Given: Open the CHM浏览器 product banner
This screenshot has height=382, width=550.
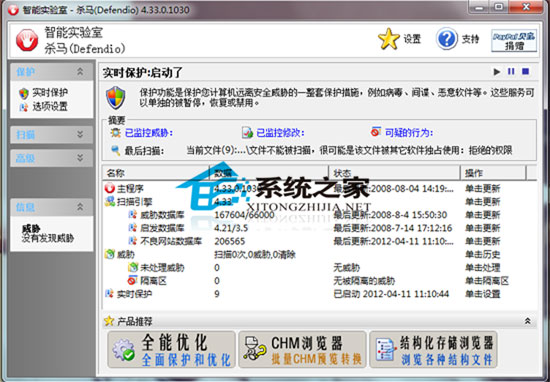Looking at the screenshot, I should coord(302,350).
